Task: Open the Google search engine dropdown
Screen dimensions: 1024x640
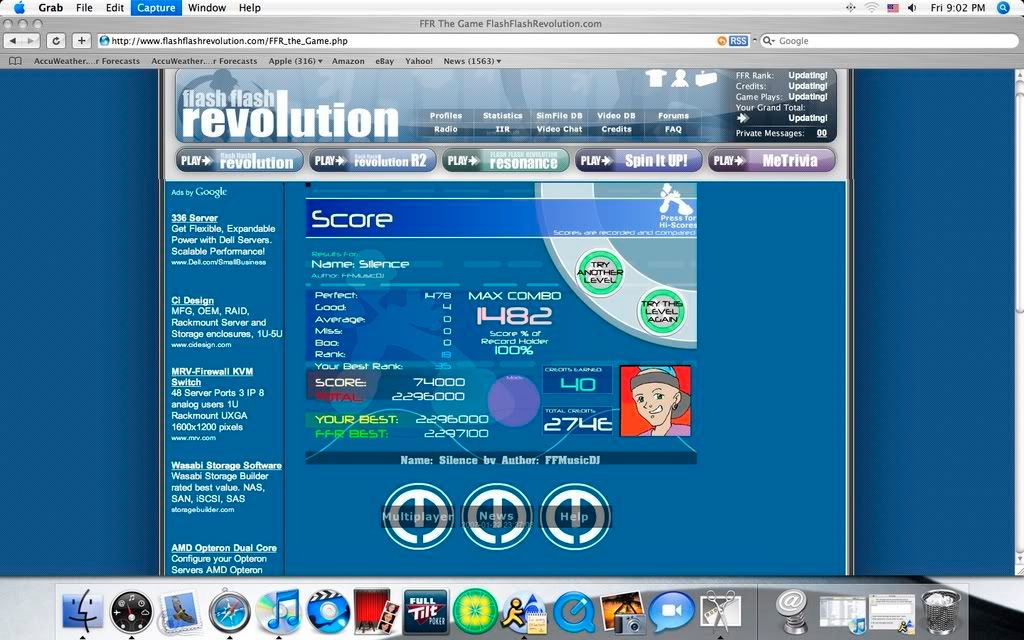Action: (x=769, y=41)
